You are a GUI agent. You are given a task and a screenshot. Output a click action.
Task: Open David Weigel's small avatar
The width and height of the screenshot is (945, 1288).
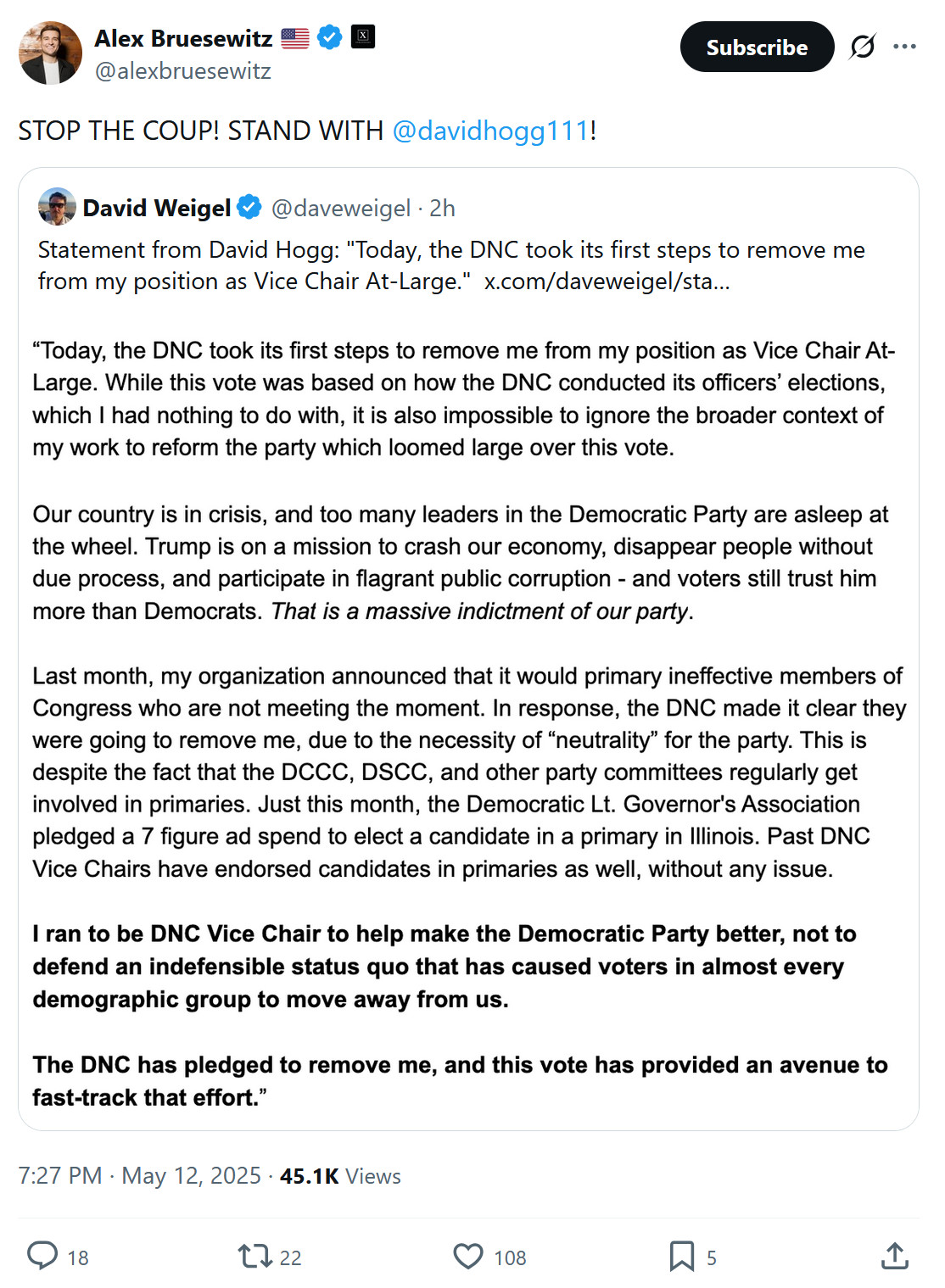[x=57, y=207]
